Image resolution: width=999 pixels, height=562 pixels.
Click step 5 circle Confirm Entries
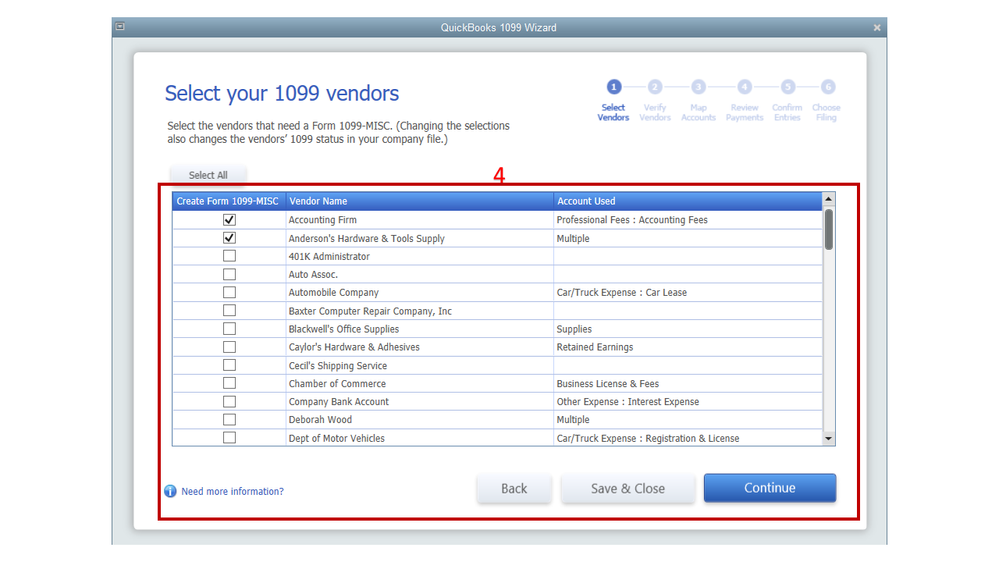coord(787,87)
